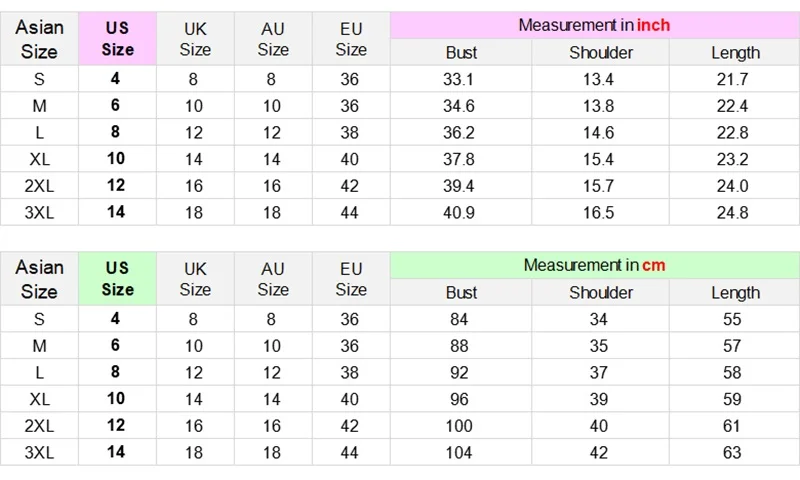Click "AU Size" header in the inch table
This screenshot has height=480, width=800.
coord(273,38)
